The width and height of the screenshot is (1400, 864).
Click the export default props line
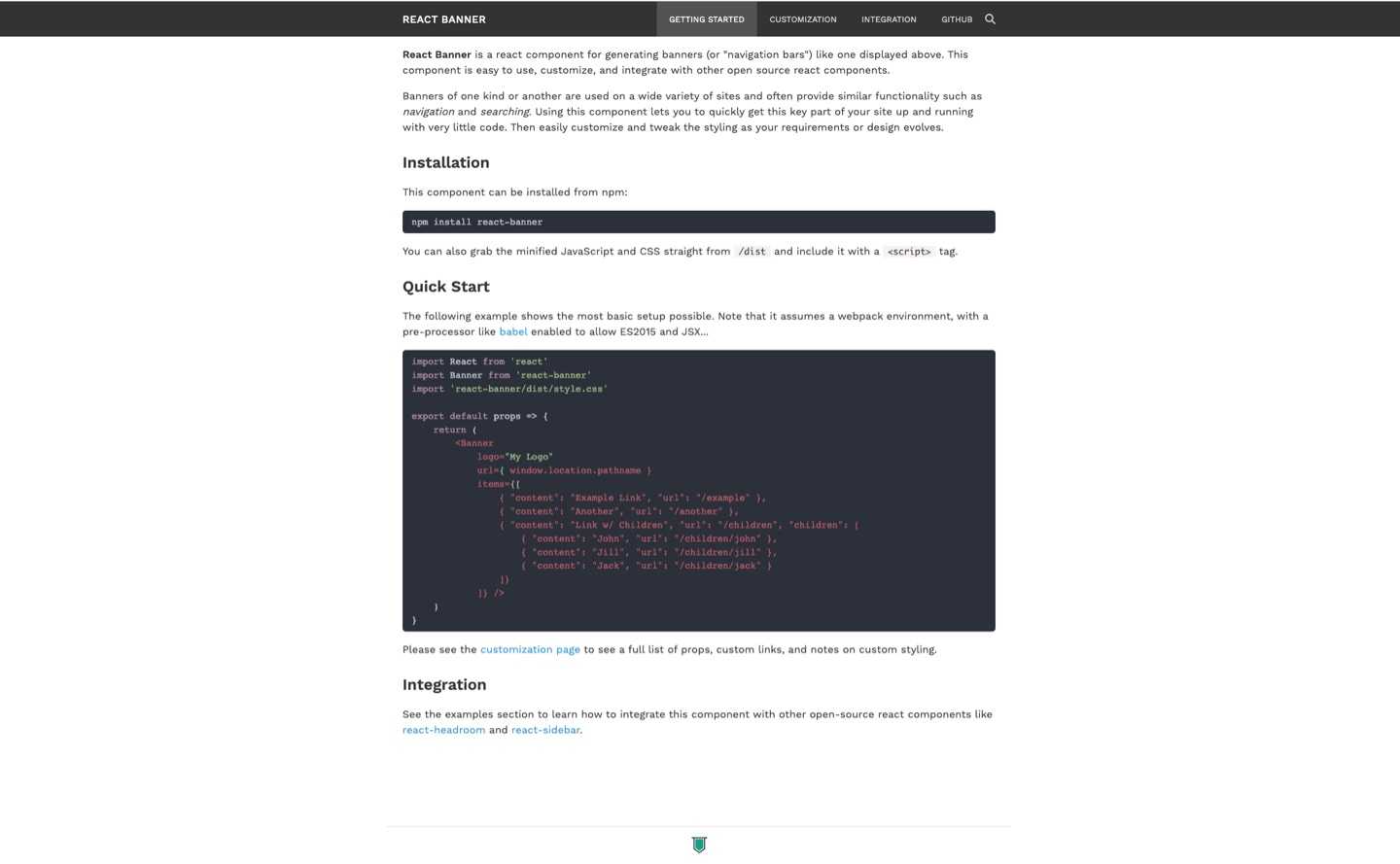point(479,416)
